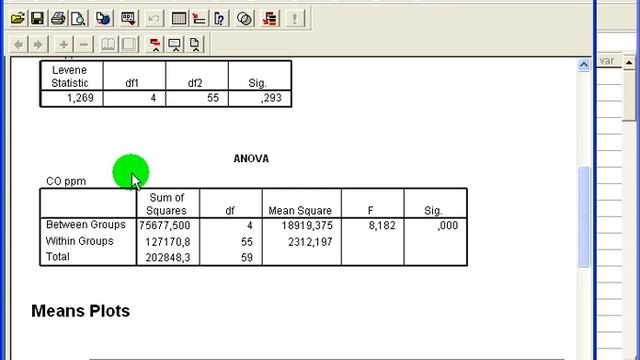Click the Insert Text page icon
The height and width of the screenshot is (360, 640).
195,44
